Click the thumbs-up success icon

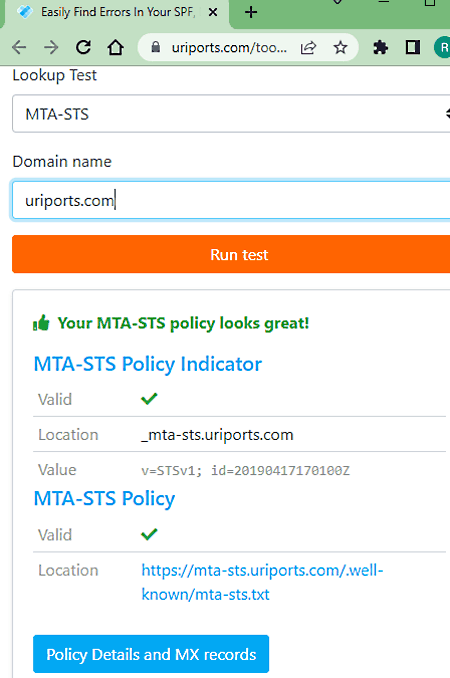pyautogui.click(x=41, y=323)
